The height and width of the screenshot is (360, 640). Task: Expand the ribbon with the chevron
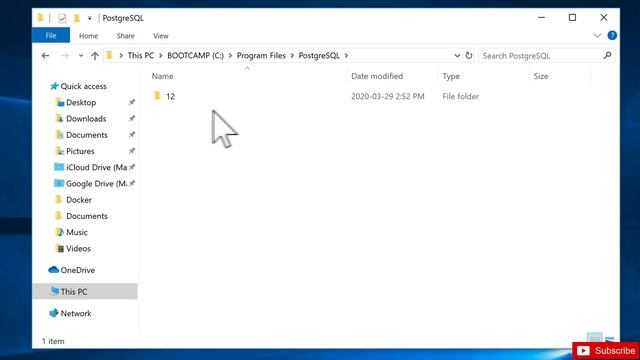[597, 36]
